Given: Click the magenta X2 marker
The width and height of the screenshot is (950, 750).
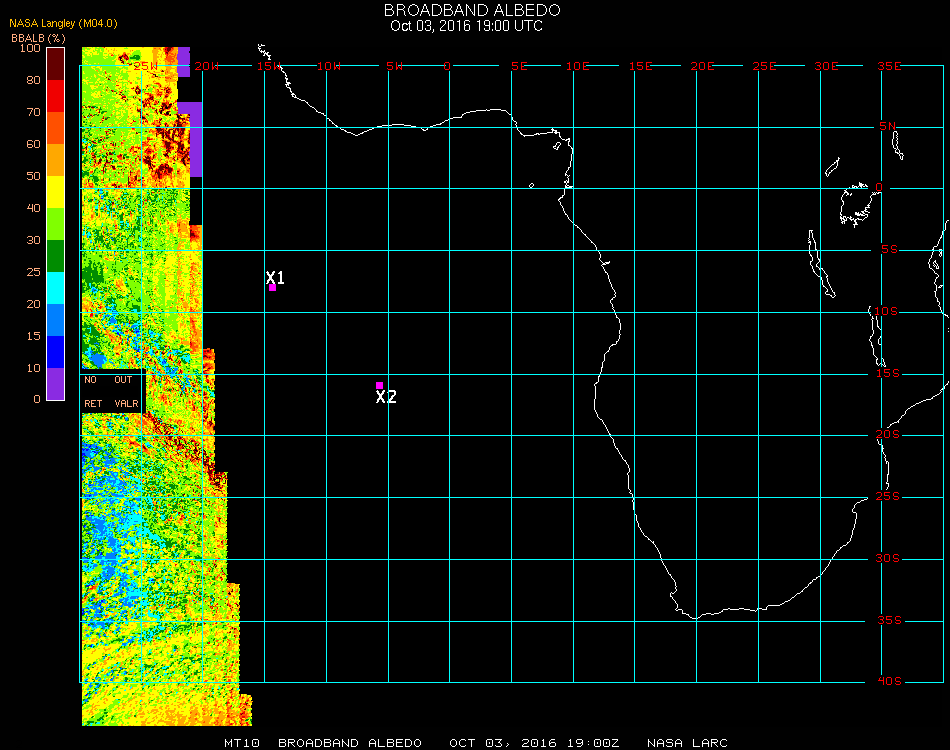Looking at the screenshot, I should [x=379, y=386].
